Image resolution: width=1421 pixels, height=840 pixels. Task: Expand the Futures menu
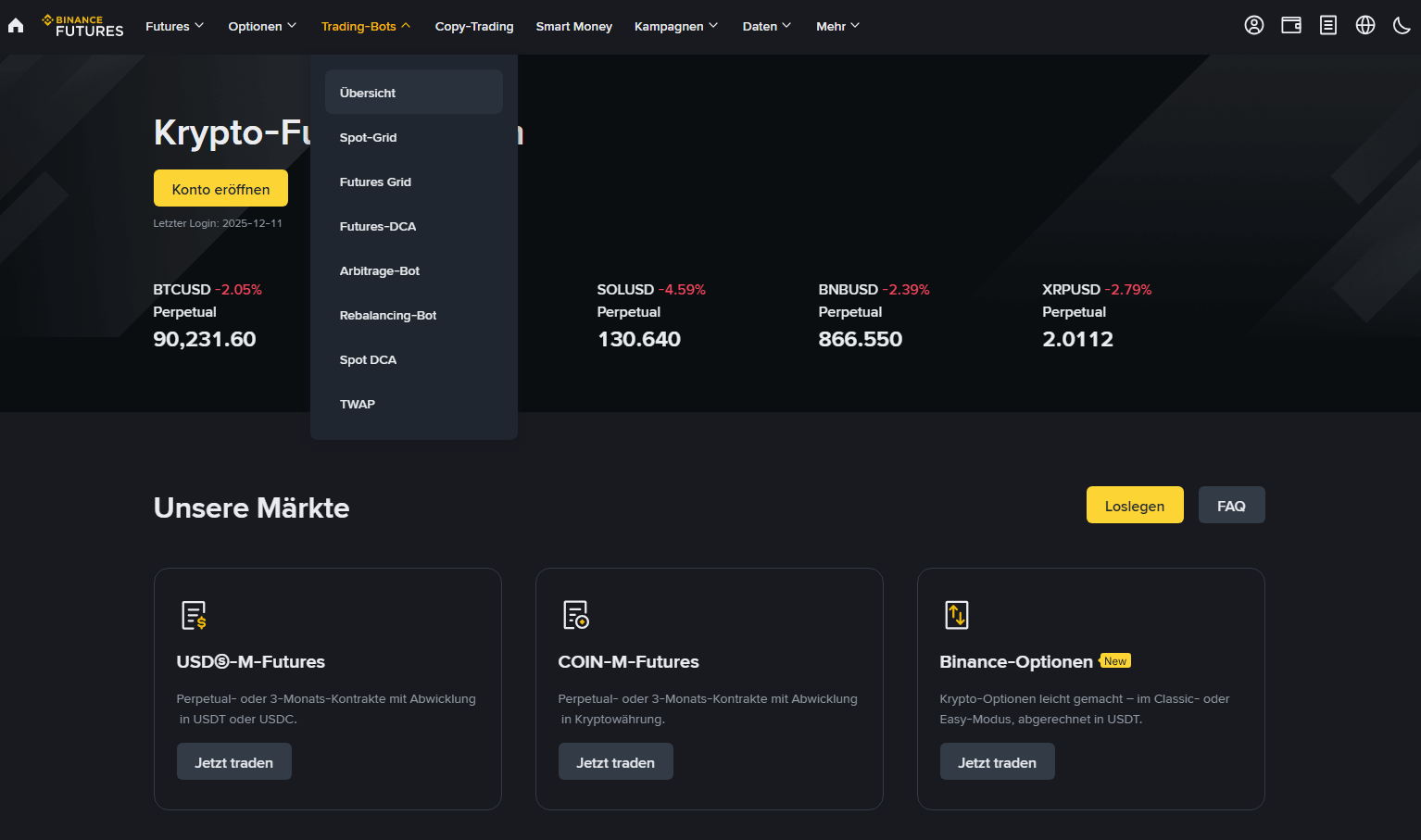[174, 26]
